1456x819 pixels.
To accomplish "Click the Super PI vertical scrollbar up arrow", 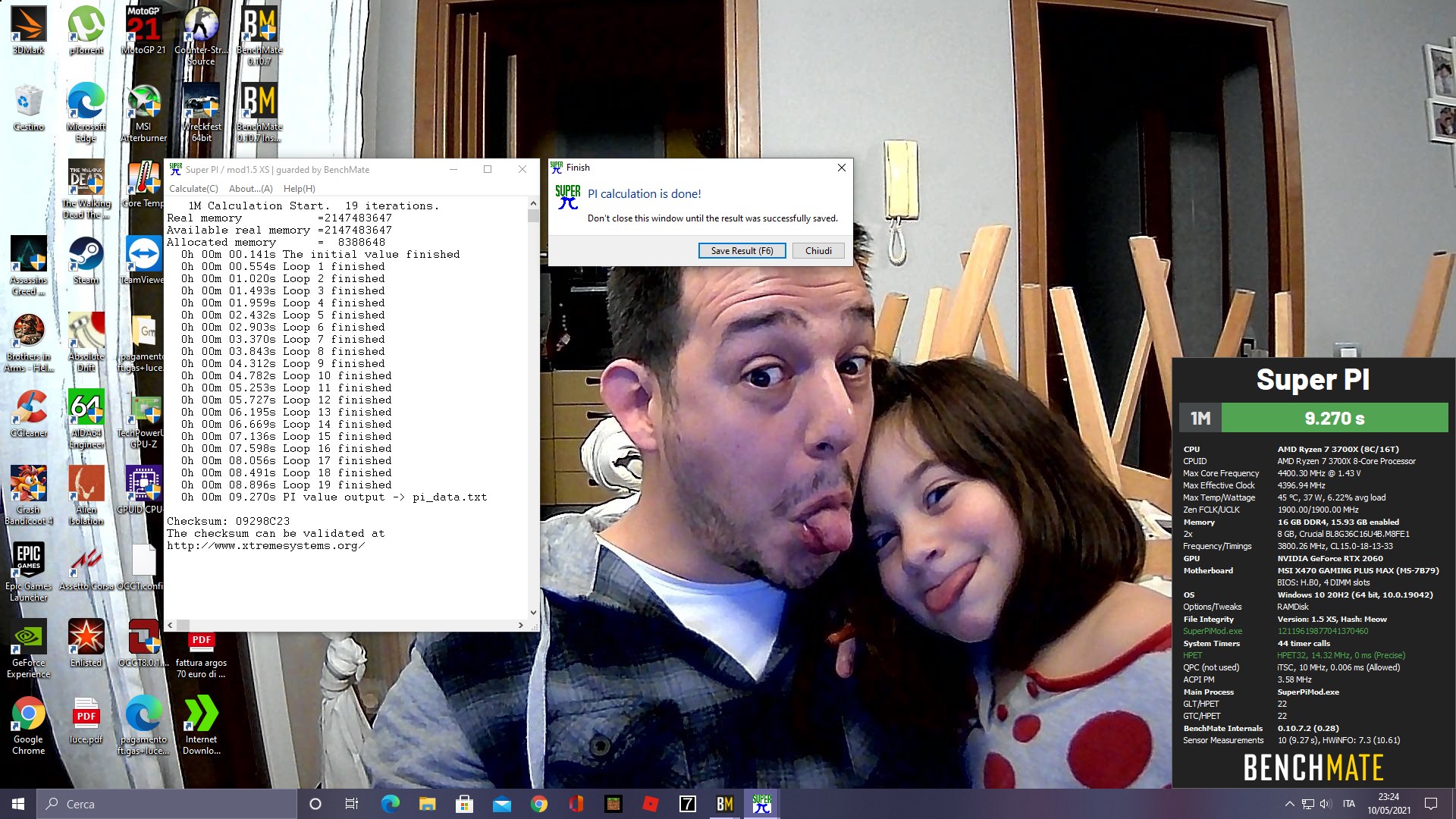I will 533,203.
